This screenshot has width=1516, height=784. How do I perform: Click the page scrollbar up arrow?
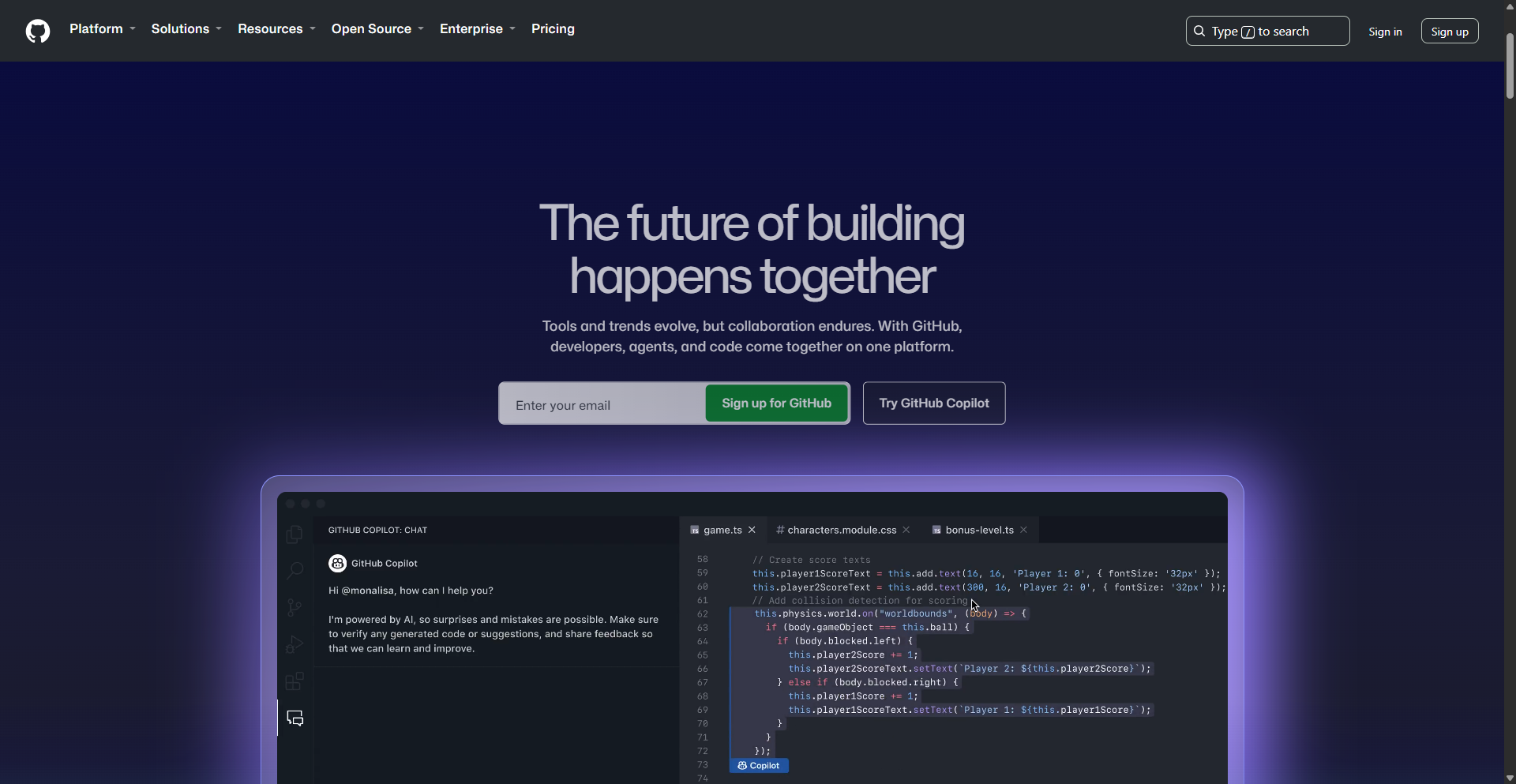(x=1510, y=6)
